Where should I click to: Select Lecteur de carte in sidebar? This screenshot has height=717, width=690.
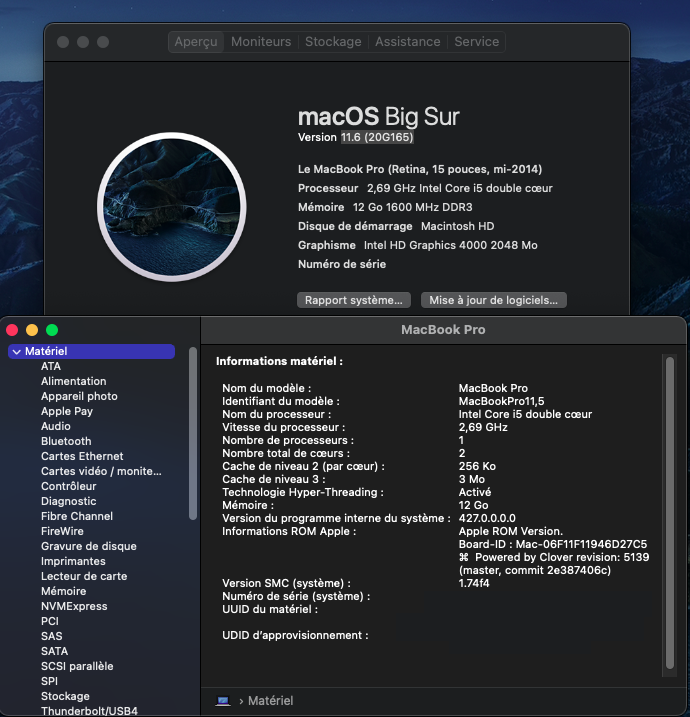click(84, 576)
